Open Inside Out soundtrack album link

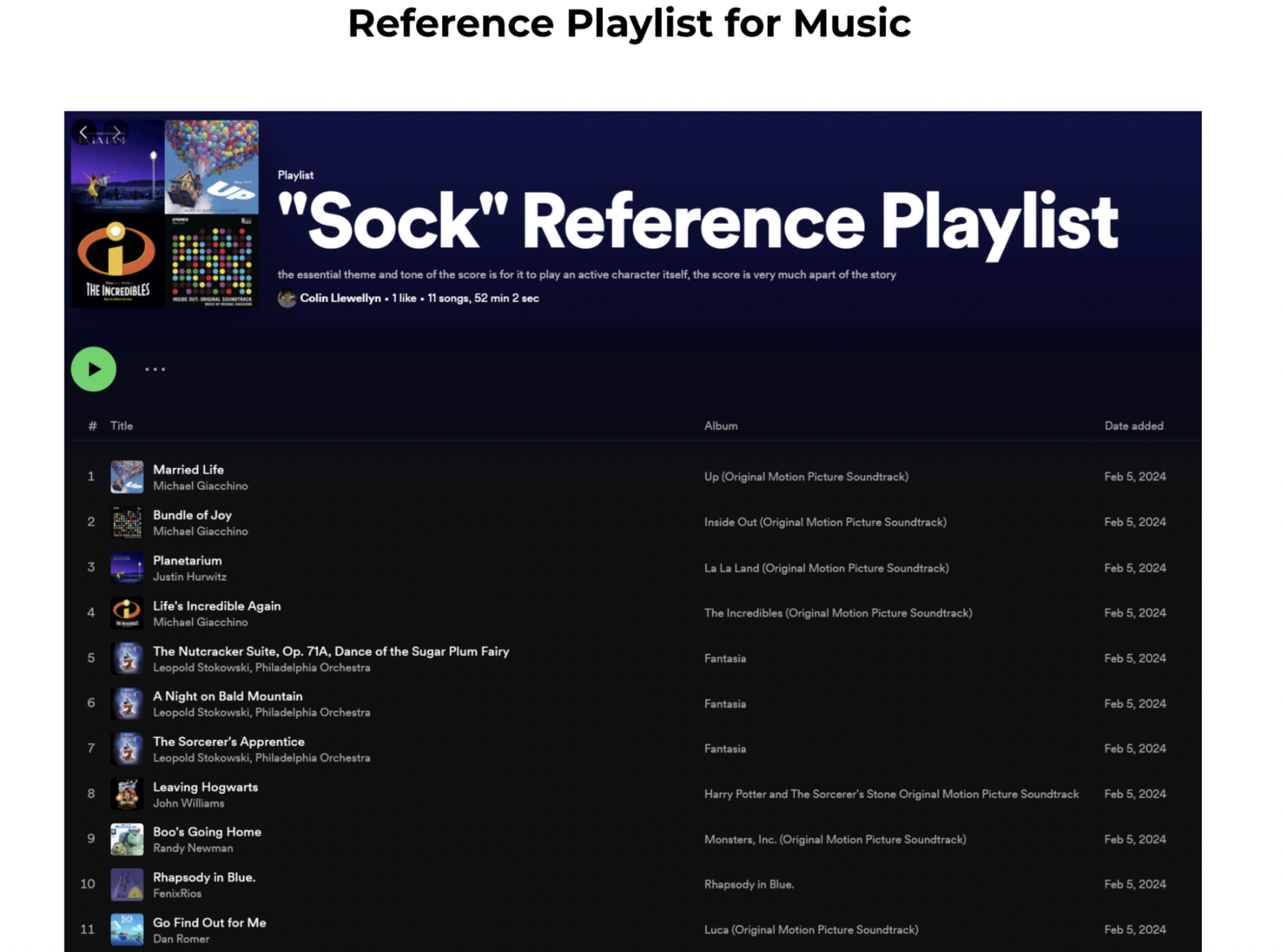pyautogui.click(x=825, y=522)
